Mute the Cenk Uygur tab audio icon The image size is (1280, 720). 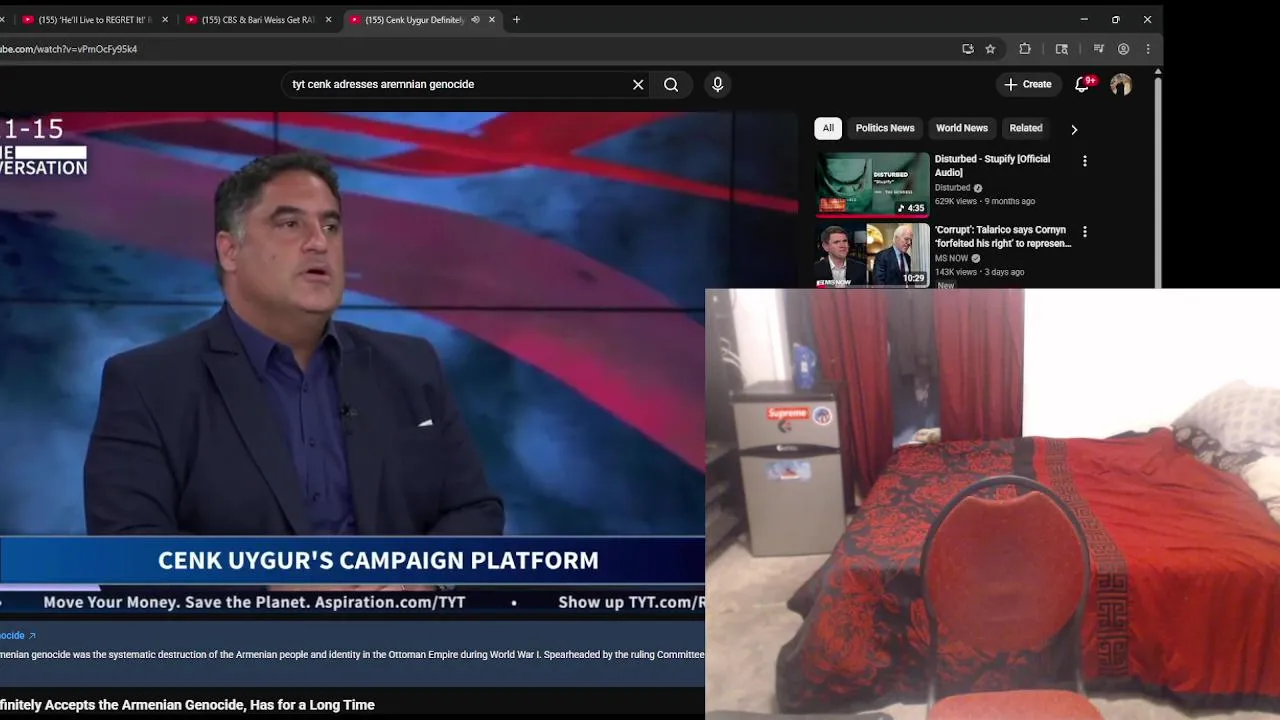475,20
